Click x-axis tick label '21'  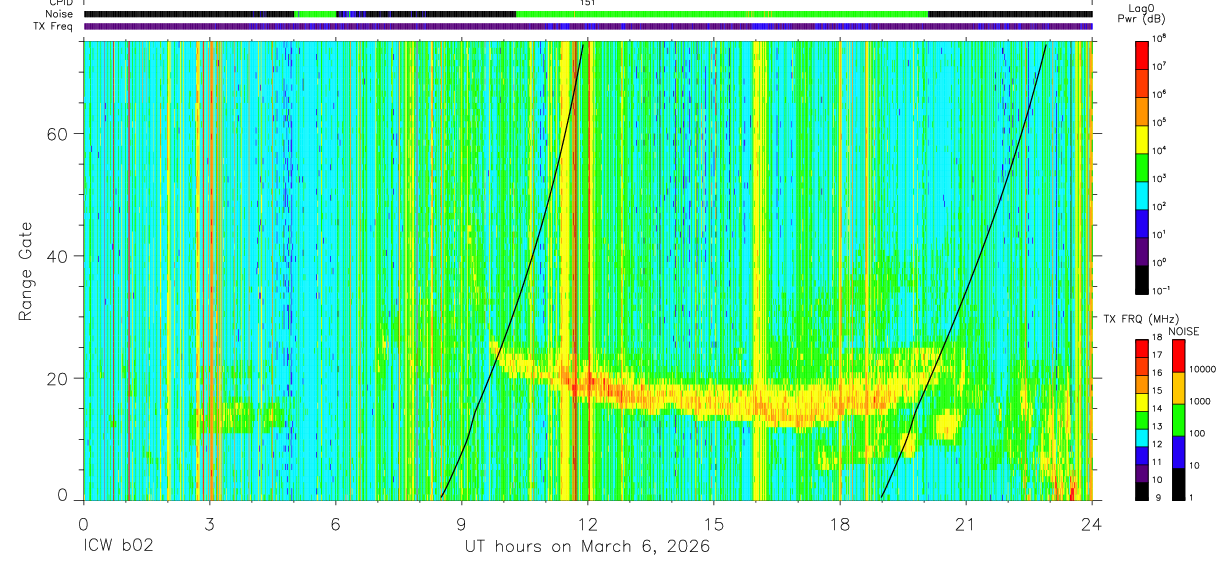[x=966, y=524]
